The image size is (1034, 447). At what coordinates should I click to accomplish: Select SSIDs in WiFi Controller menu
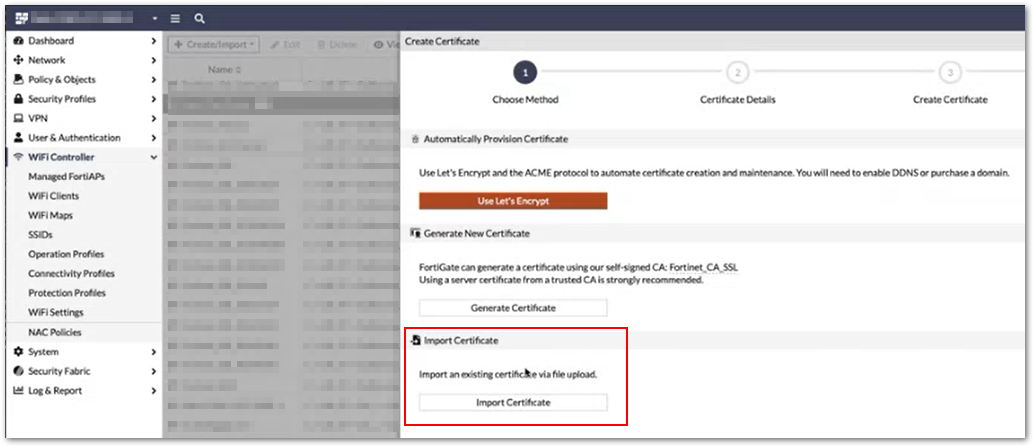[x=41, y=235]
